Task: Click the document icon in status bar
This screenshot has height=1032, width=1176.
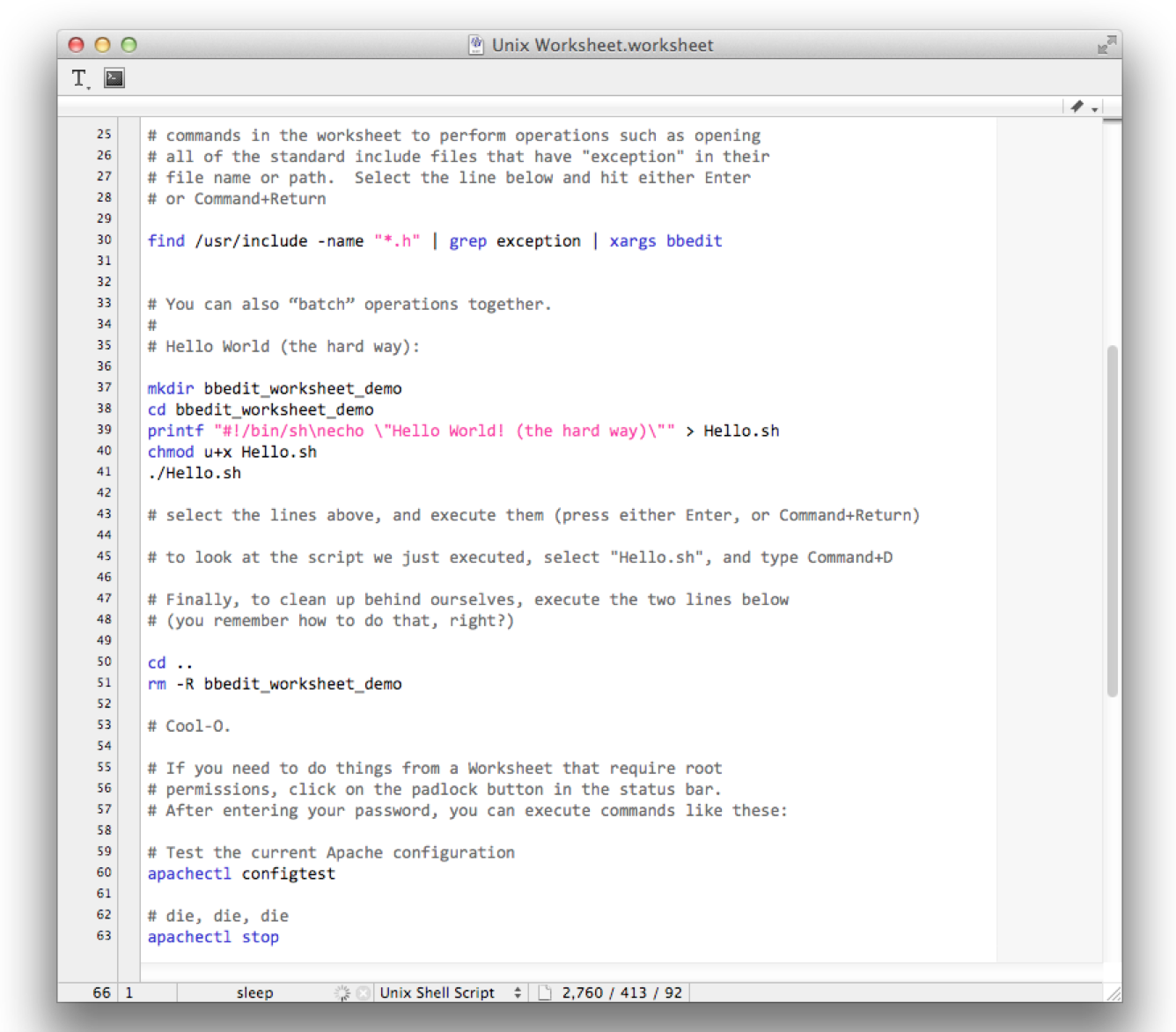Action: (x=545, y=993)
